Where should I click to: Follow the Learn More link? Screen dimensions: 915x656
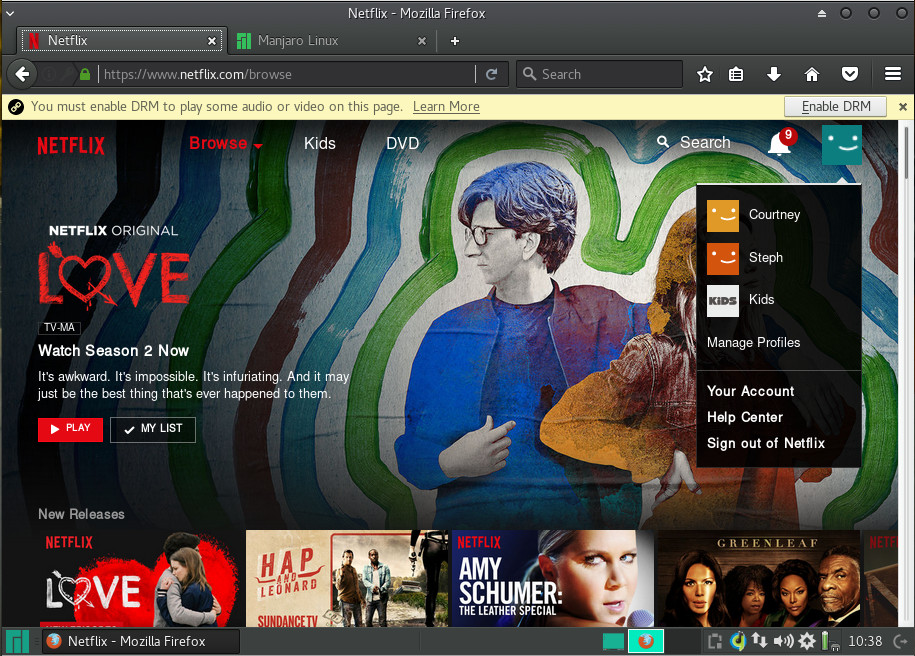tap(446, 107)
